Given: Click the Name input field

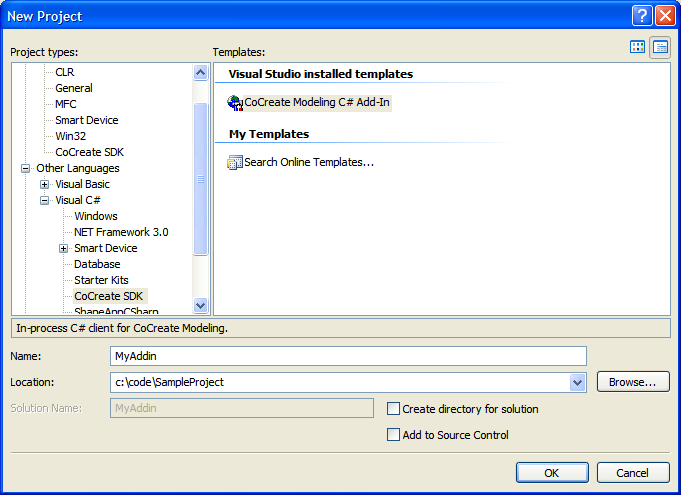Looking at the screenshot, I should pos(348,356).
